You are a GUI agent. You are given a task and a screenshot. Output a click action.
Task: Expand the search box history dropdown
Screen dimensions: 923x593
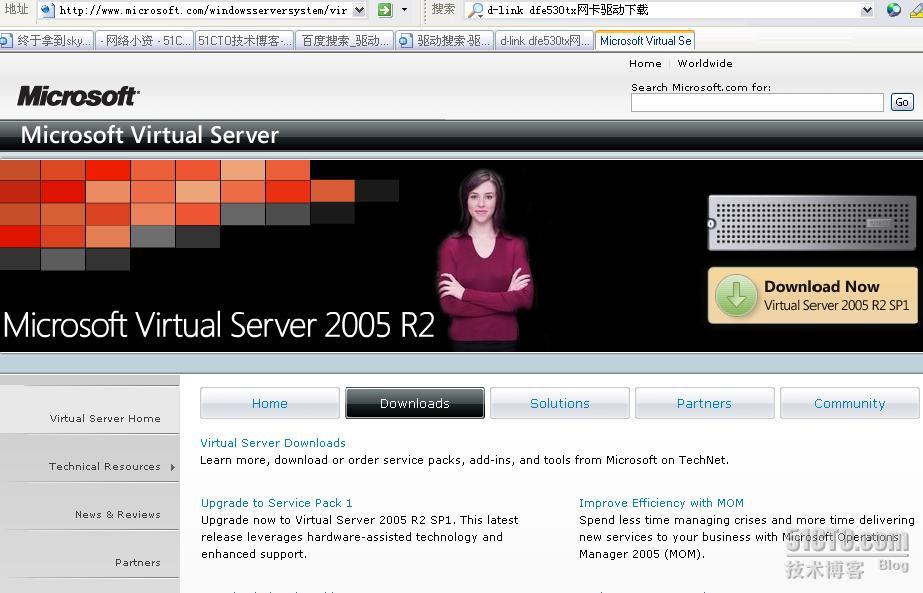pos(866,10)
